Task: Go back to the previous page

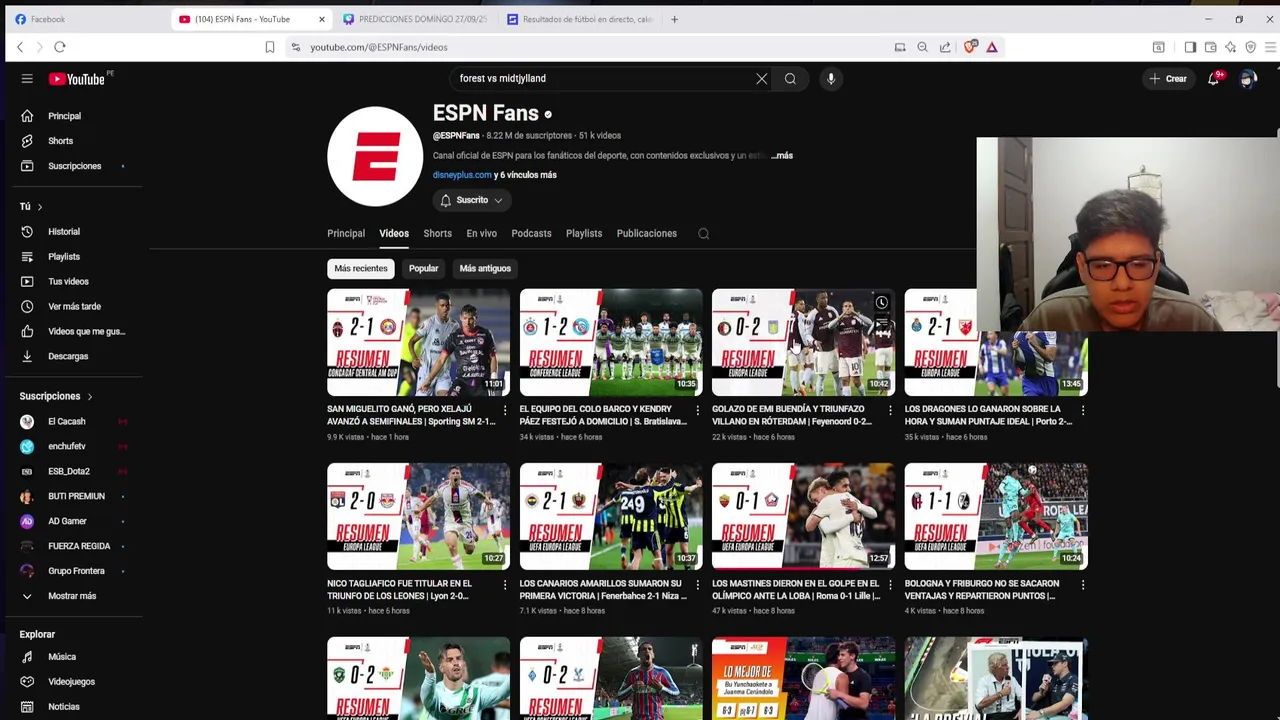Action: coord(20,47)
